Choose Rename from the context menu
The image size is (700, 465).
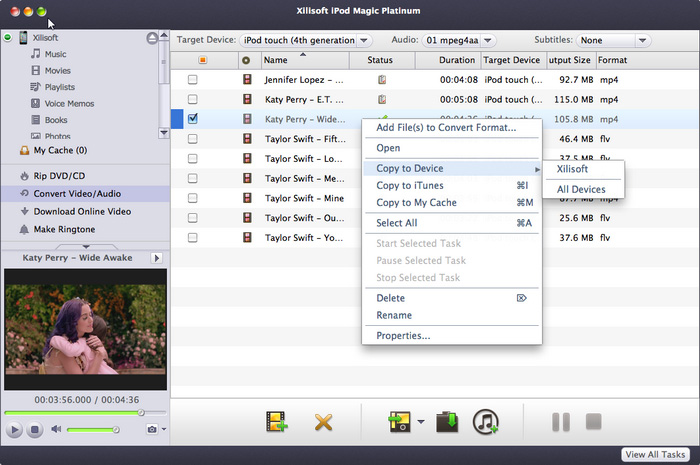click(x=452, y=315)
